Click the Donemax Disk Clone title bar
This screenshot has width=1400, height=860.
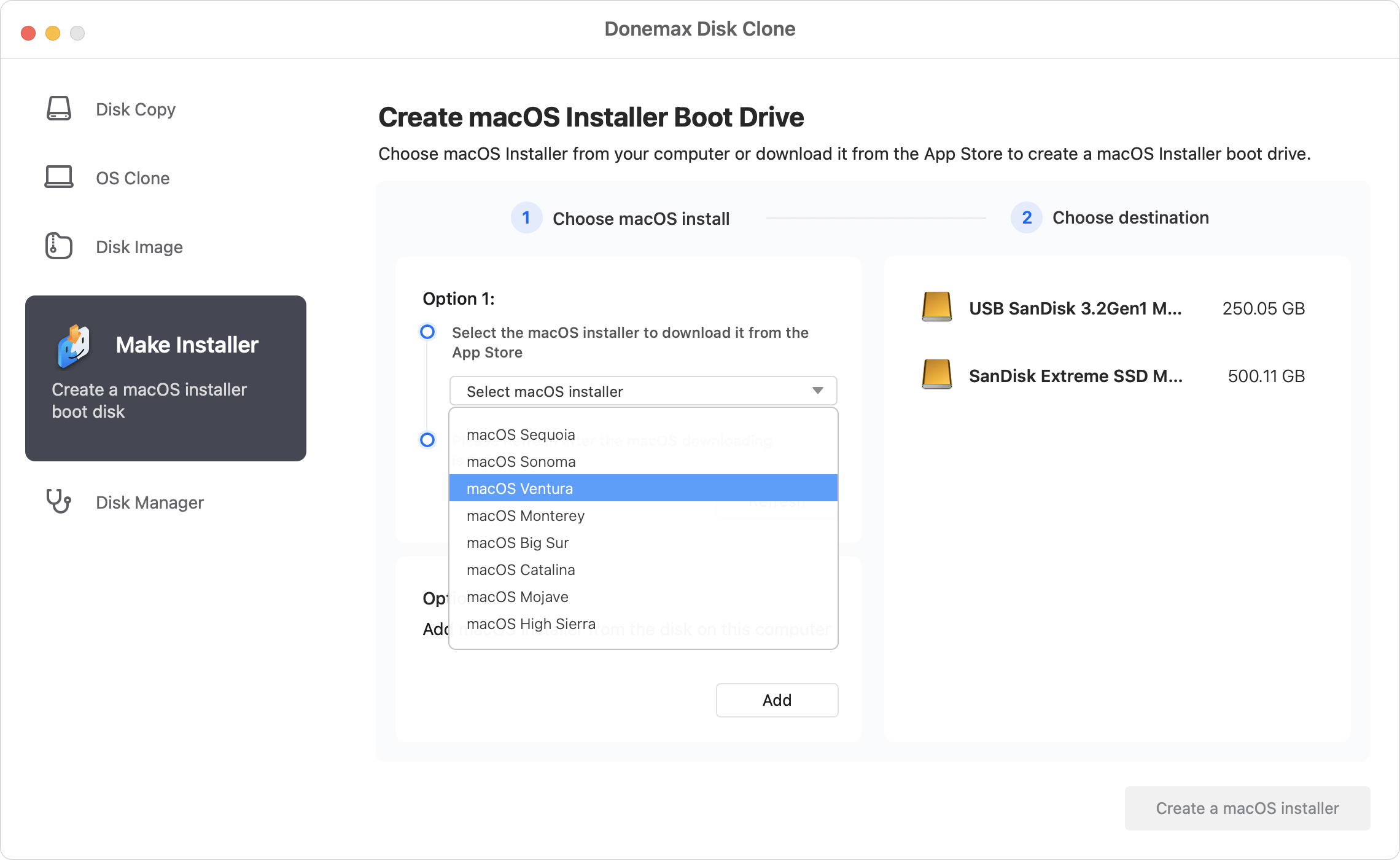click(700, 28)
